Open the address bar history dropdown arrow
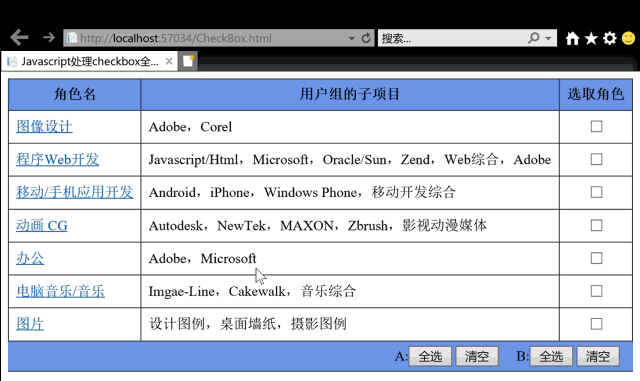Image resolution: width=640 pixels, height=381 pixels. (x=351, y=38)
